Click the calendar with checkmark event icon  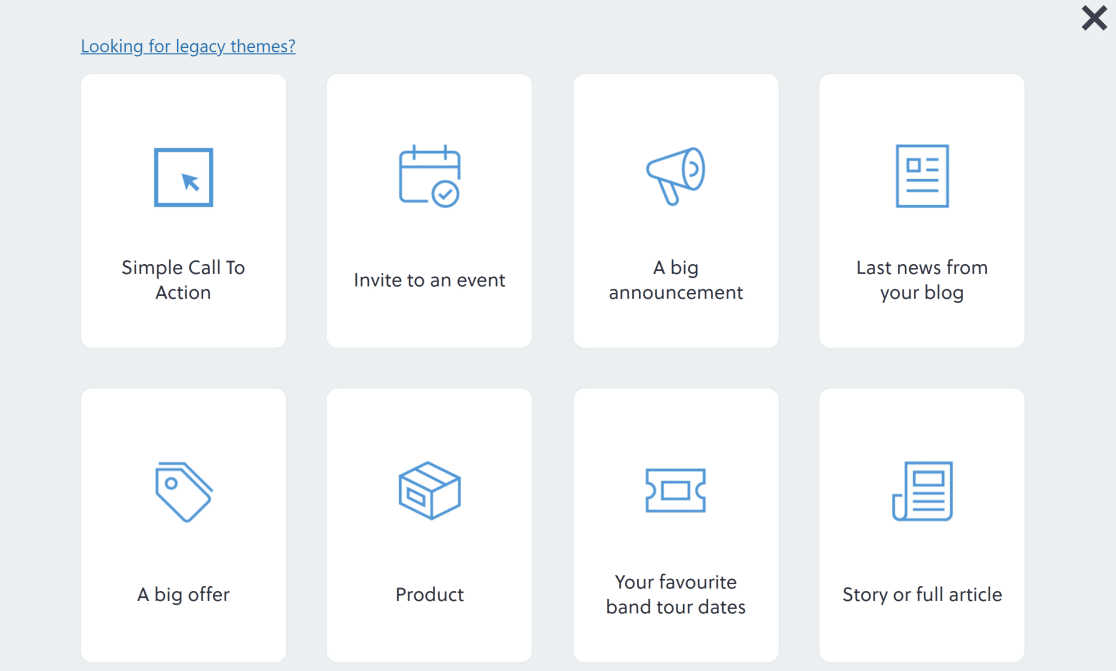[430, 176]
